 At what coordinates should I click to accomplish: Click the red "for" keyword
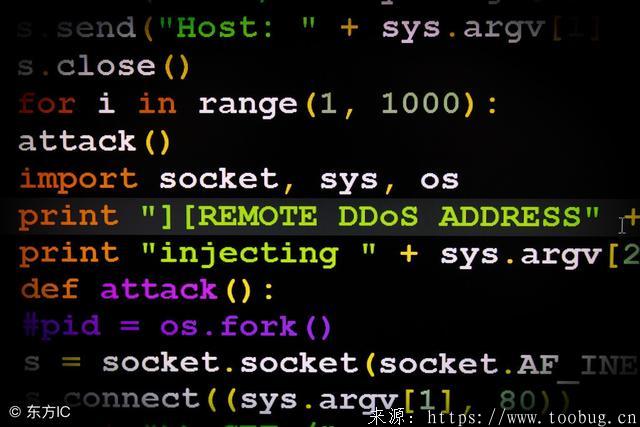pos(47,104)
